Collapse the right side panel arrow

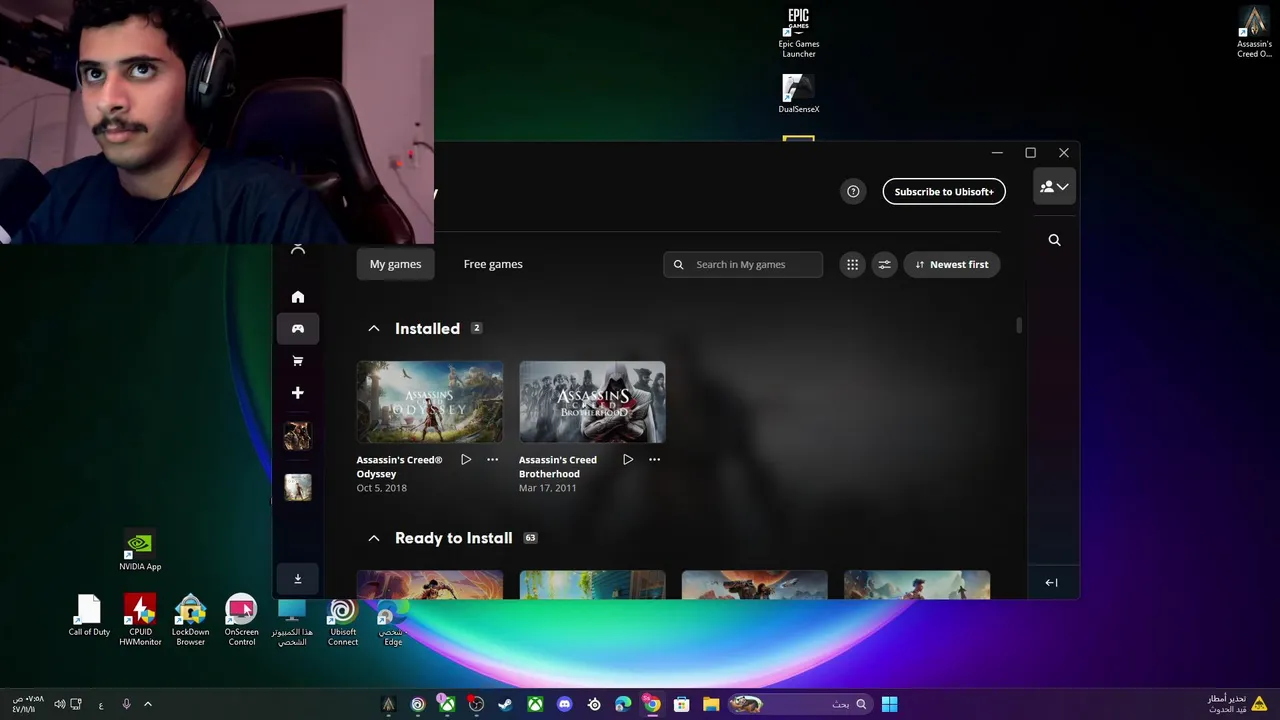pos(1051,582)
